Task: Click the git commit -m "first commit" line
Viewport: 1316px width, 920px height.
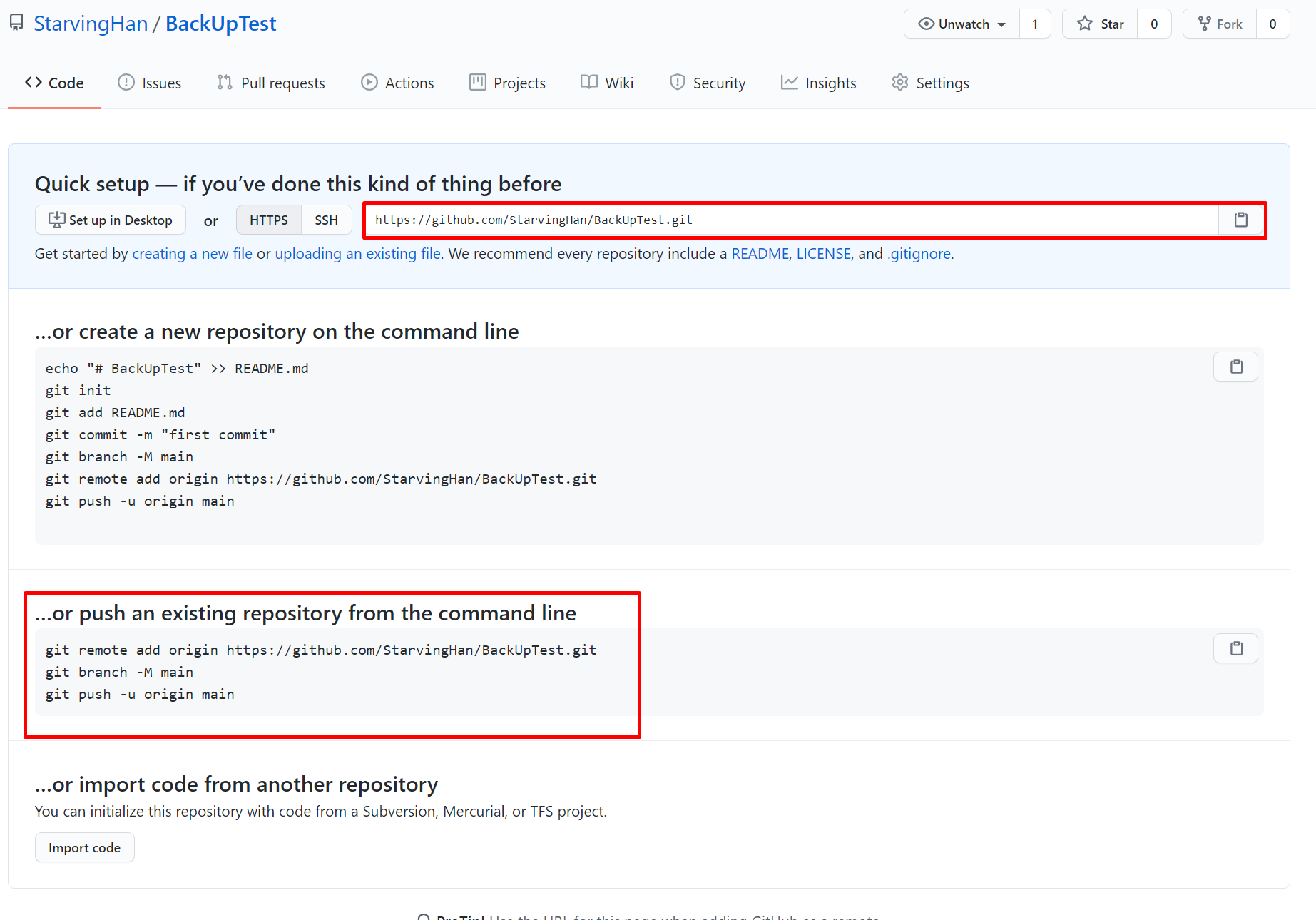Action: tap(160, 435)
